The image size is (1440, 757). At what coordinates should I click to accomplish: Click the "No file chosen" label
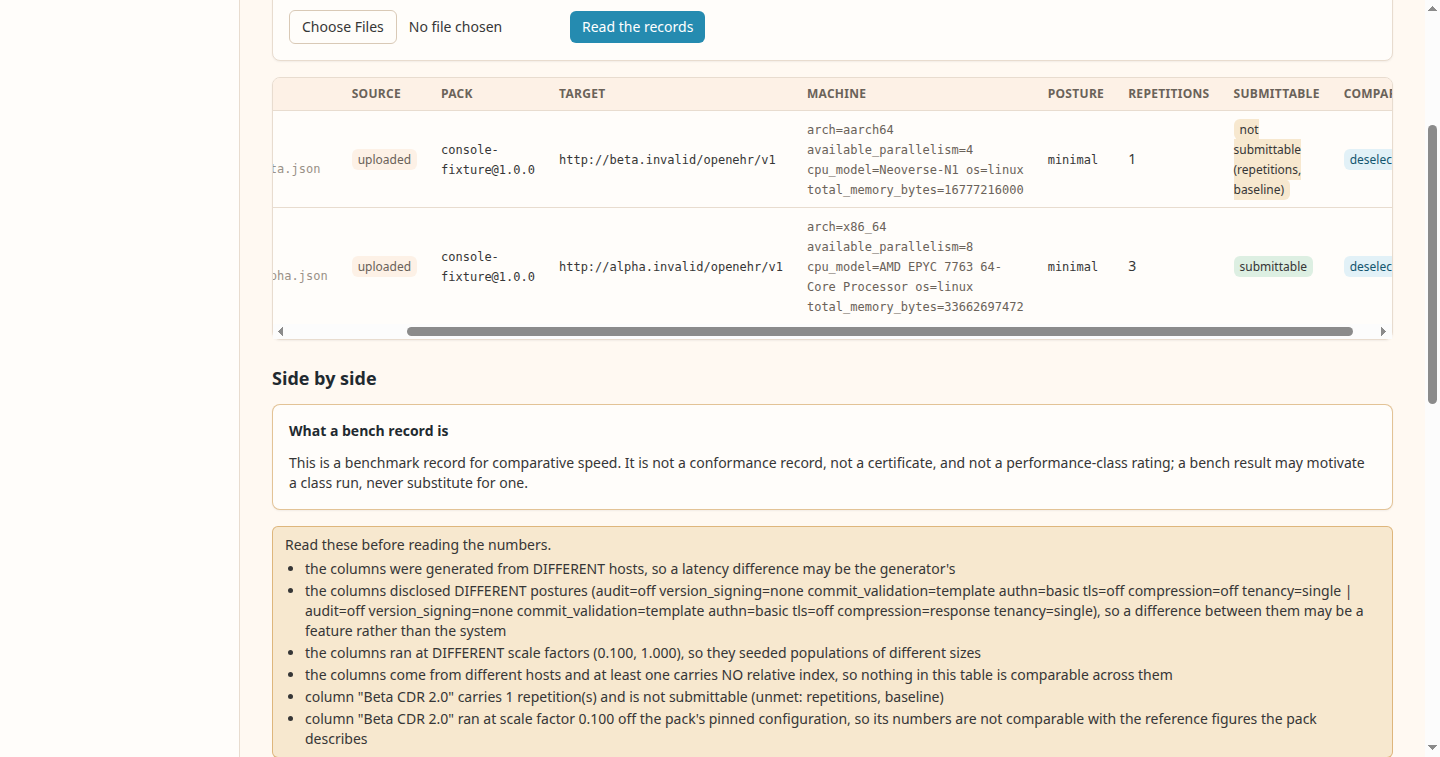[x=455, y=27]
